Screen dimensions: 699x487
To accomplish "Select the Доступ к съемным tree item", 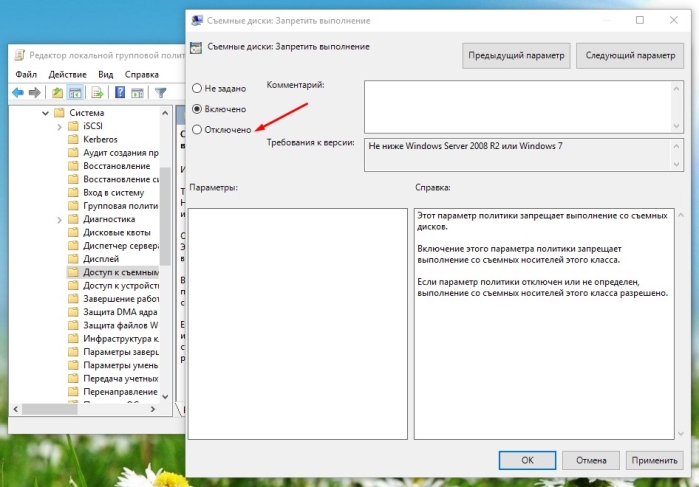I will point(120,272).
